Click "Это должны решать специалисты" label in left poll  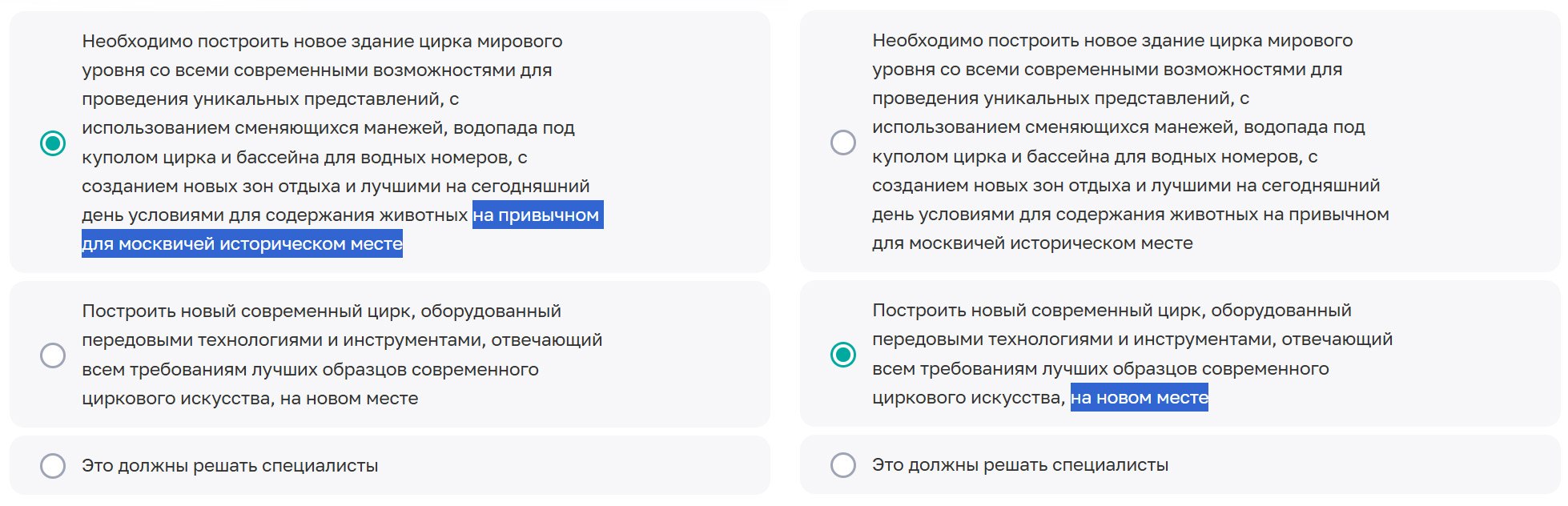(x=230, y=465)
